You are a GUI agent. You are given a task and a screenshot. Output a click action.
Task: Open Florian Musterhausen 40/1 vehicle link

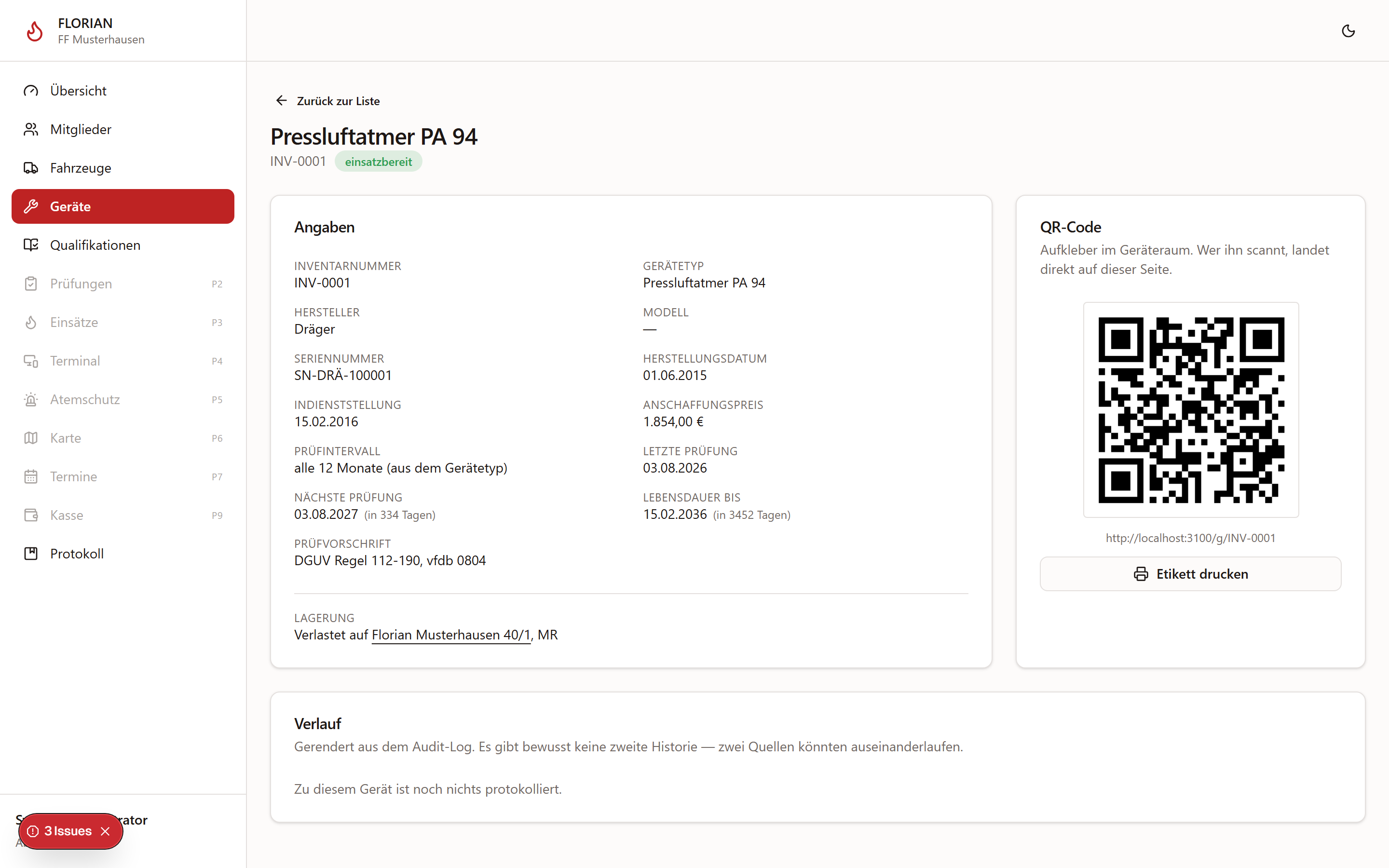pyautogui.click(x=451, y=635)
